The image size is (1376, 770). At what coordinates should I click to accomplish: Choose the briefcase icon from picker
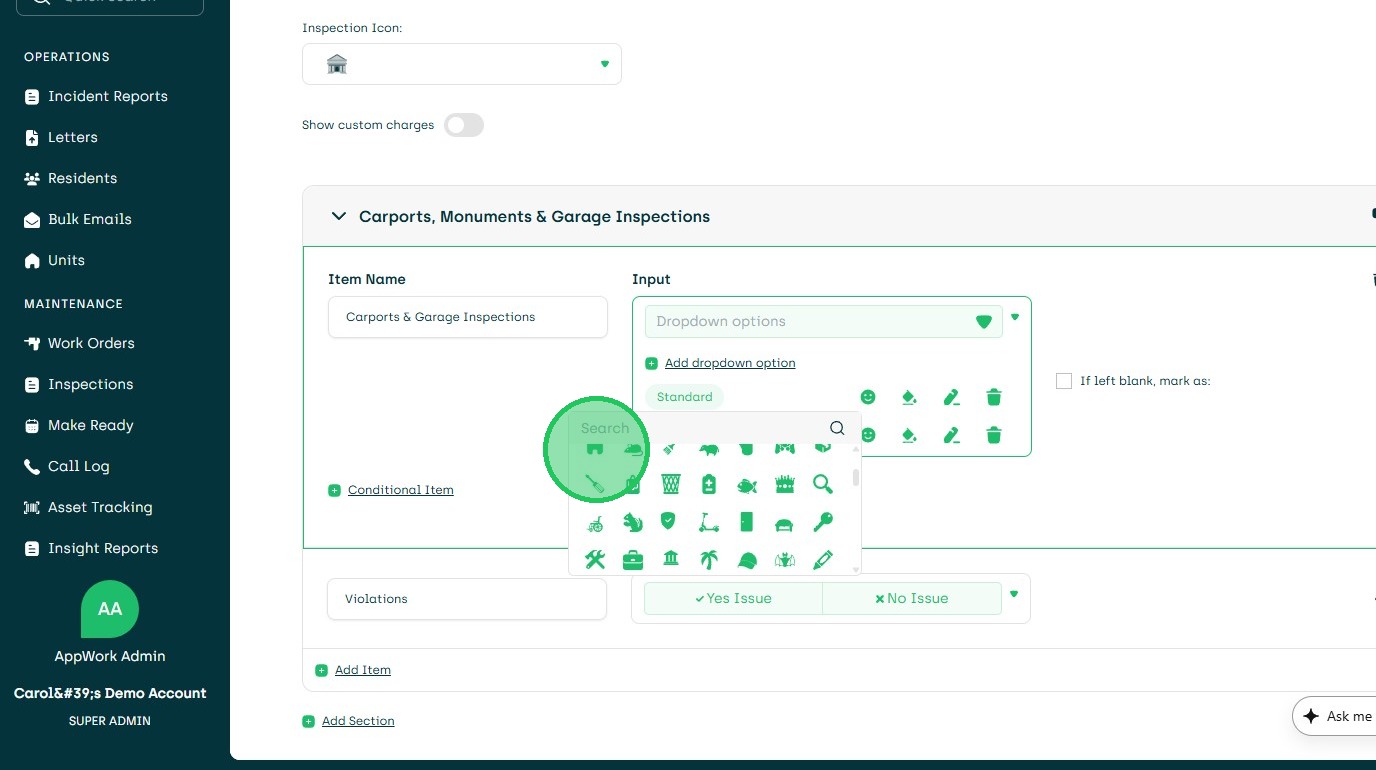coord(633,560)
